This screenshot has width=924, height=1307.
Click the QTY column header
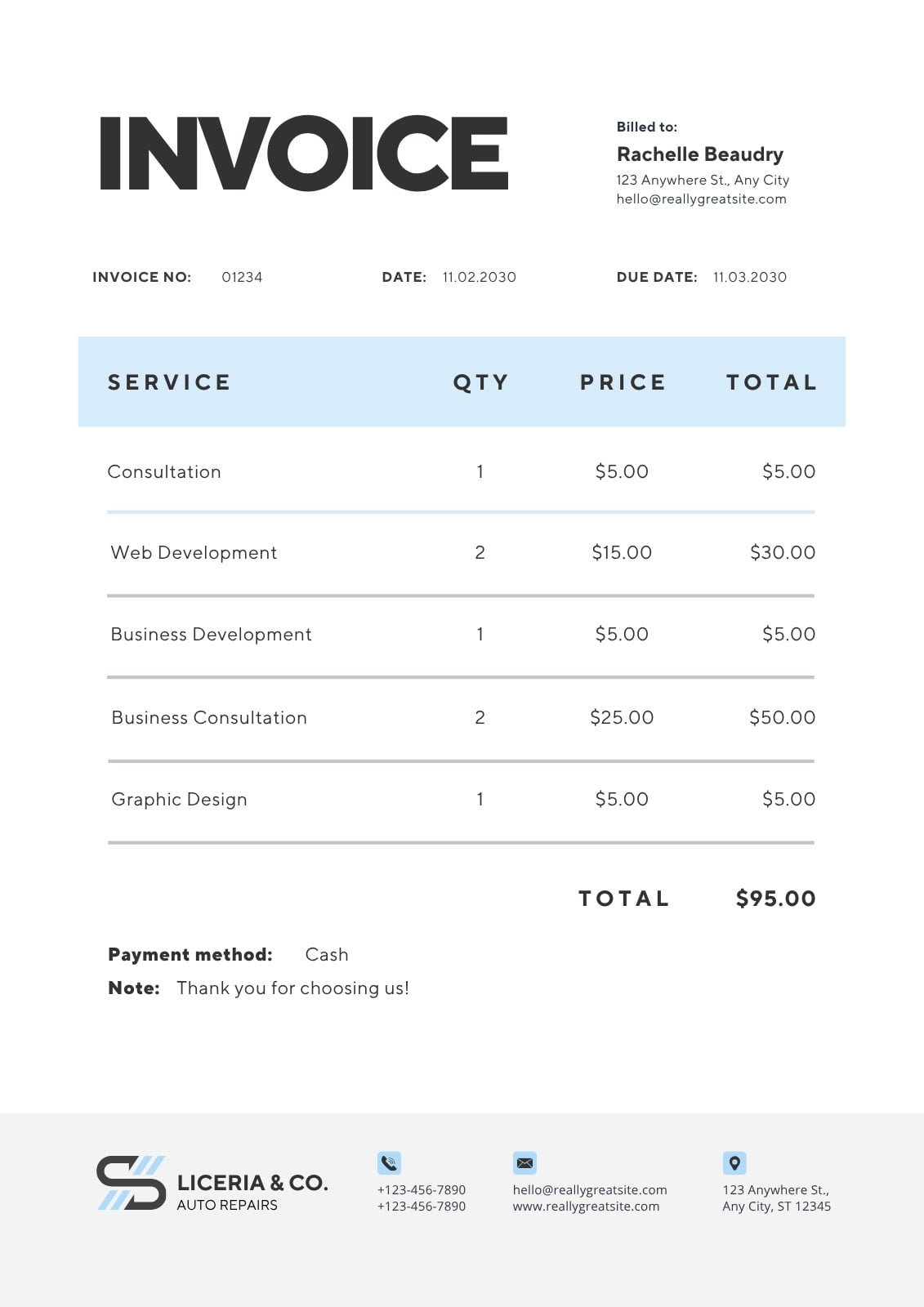click(x=481, y=382)
